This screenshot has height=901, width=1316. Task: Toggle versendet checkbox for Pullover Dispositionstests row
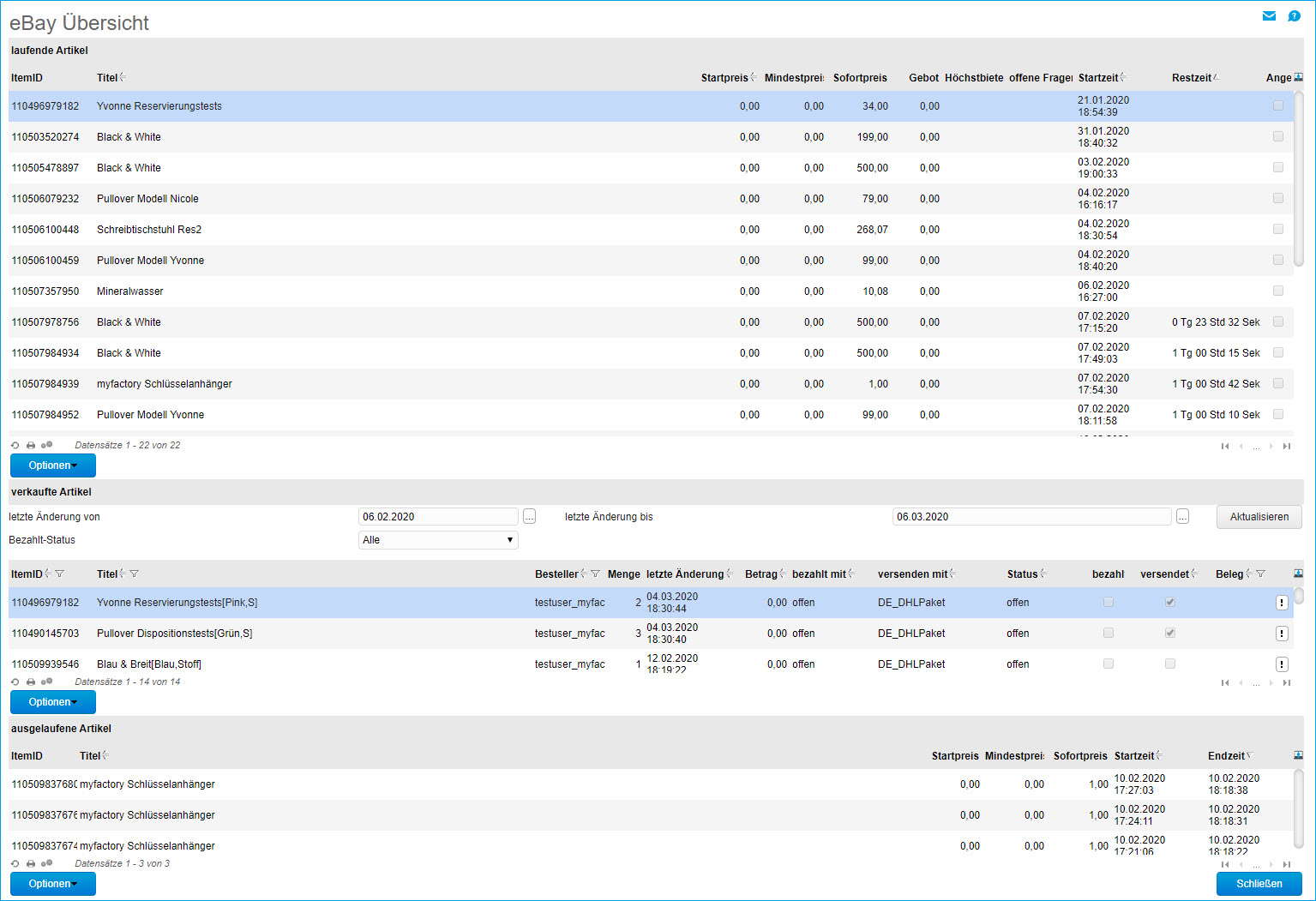(x=1170, y=634)
